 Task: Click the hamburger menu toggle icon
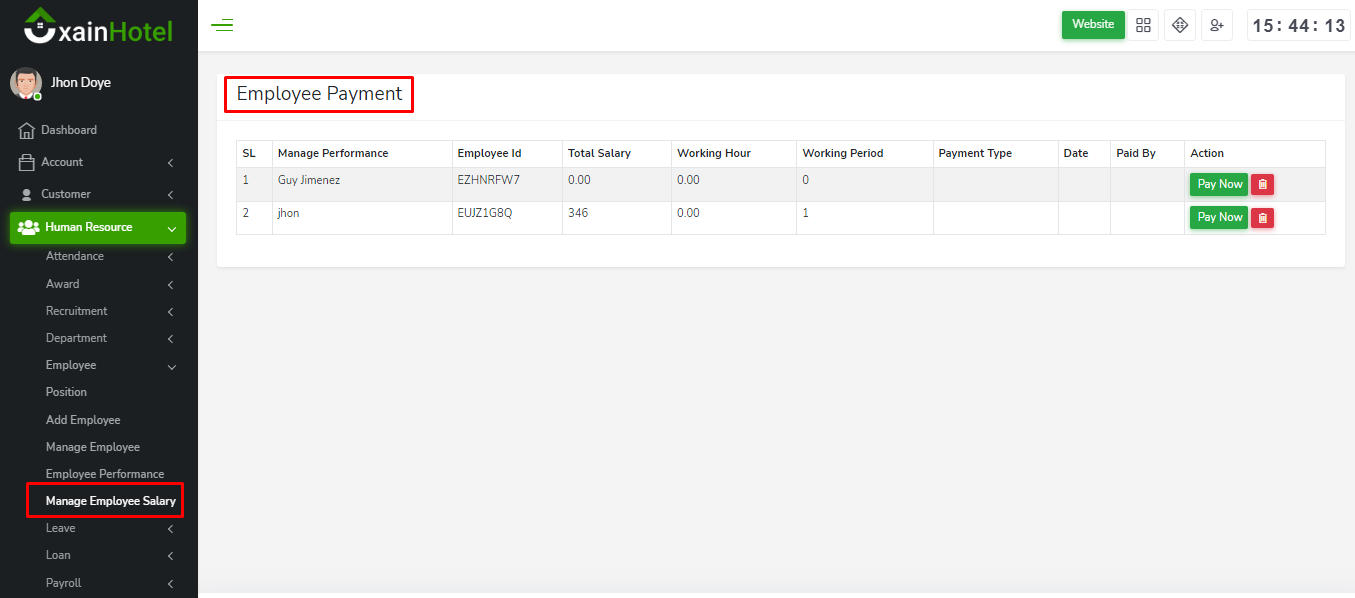pos(222,26)
